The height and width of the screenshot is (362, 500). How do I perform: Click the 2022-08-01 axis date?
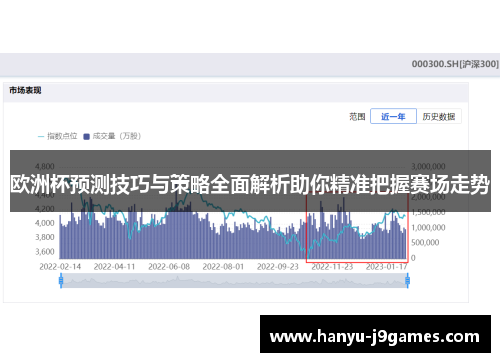pos(223,267)
